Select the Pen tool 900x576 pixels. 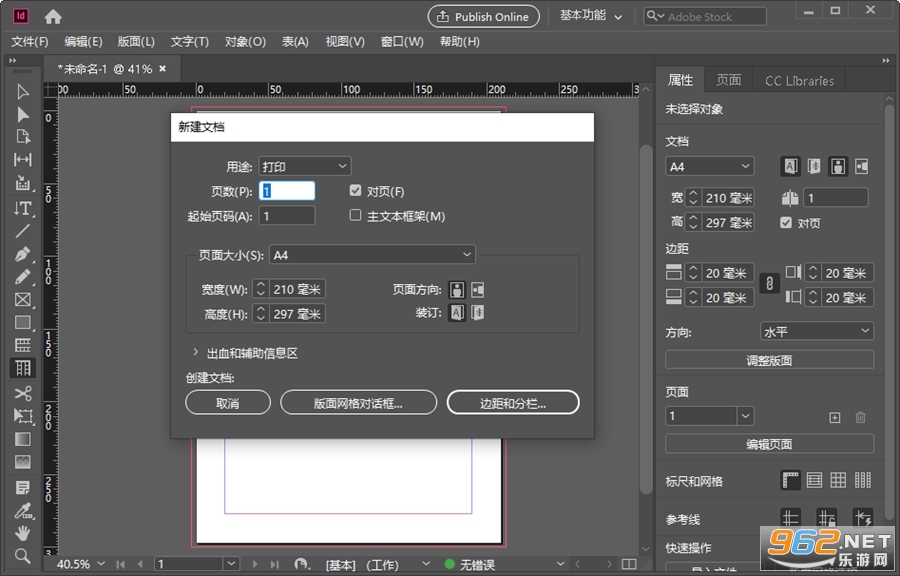click(23, 254)
